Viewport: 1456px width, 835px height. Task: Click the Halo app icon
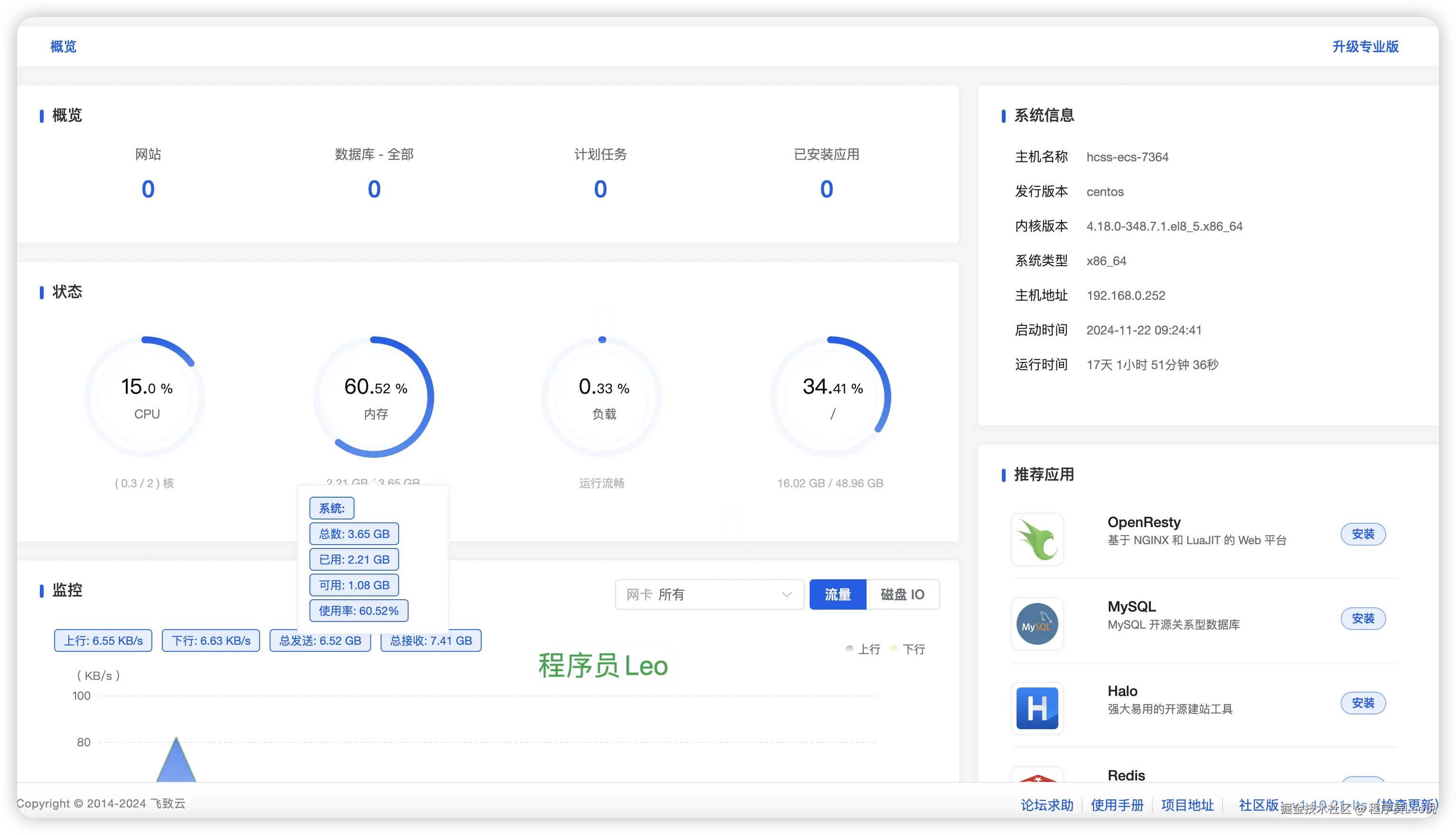tap(1036, 708)
